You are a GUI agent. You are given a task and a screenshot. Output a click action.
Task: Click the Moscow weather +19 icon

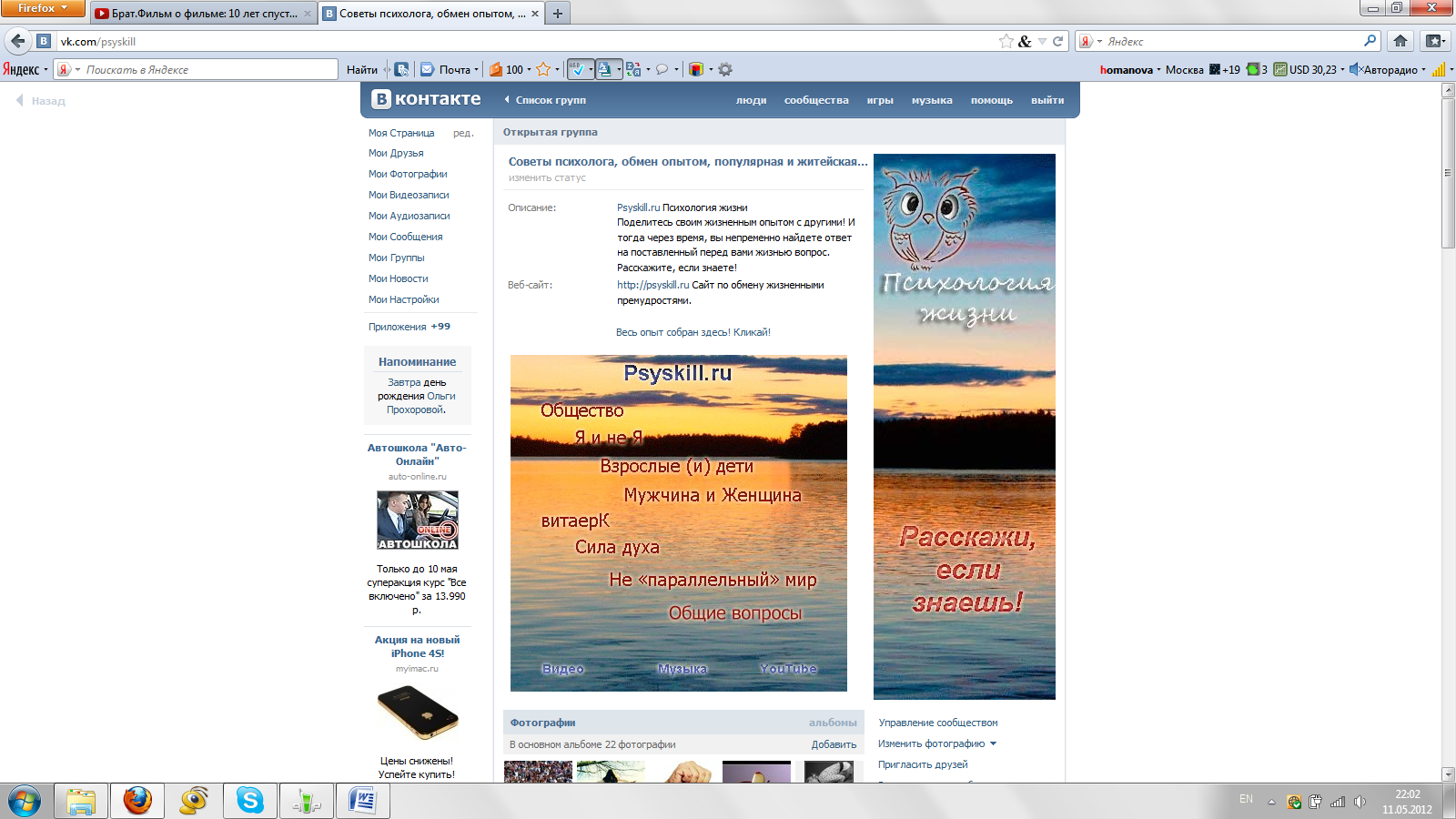tap(1215, 69)
